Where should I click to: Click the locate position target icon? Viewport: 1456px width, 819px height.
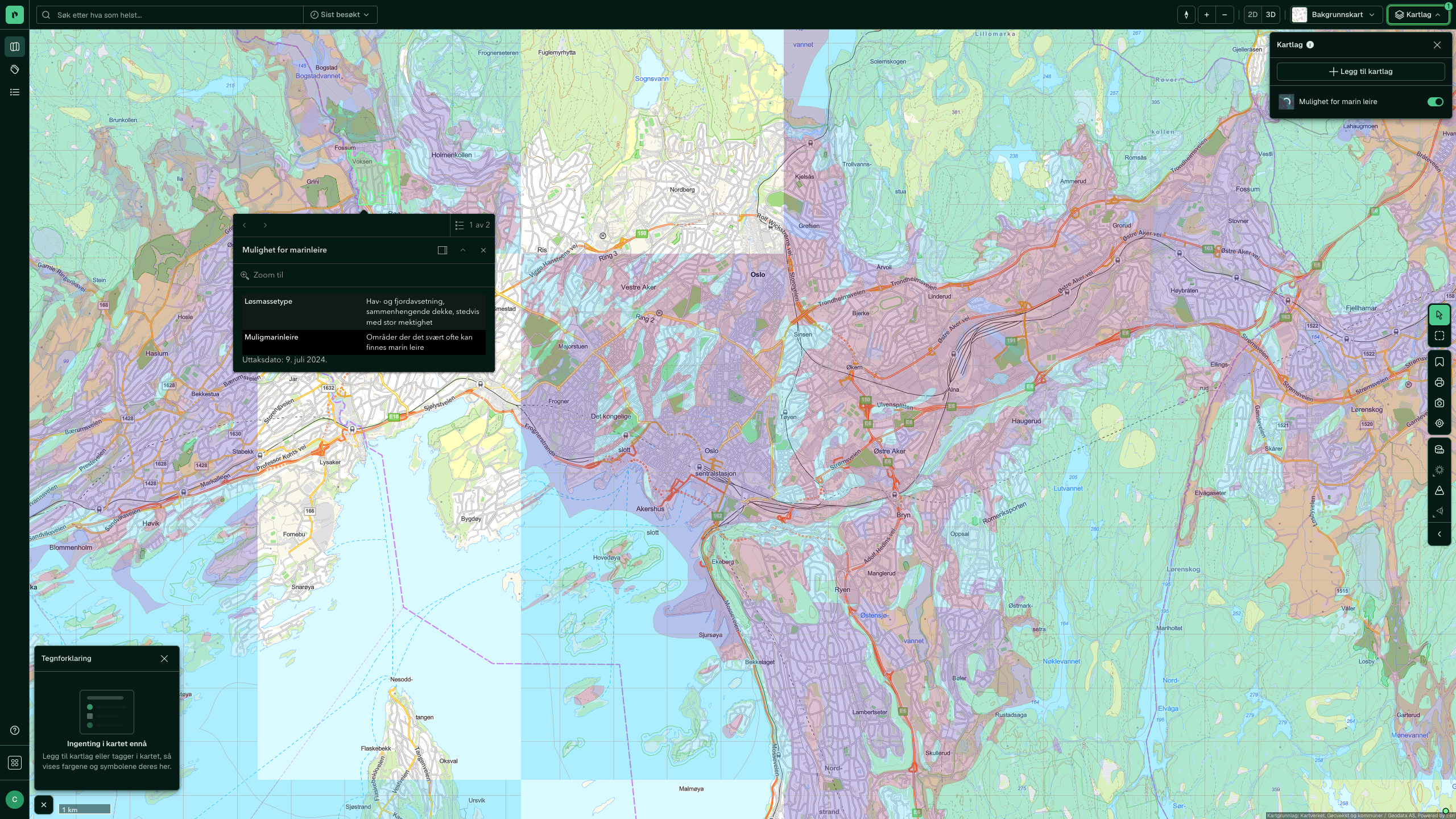pos(1440,423)
